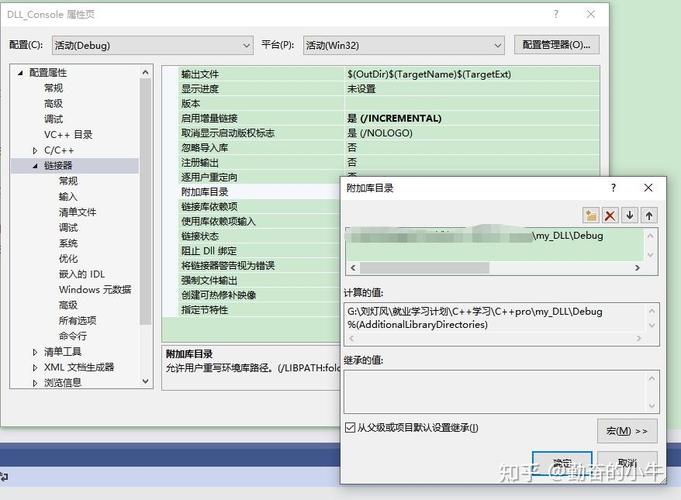Click the $(OutDir)$(TargetName)$(TargetExt) value

[429, 74]
